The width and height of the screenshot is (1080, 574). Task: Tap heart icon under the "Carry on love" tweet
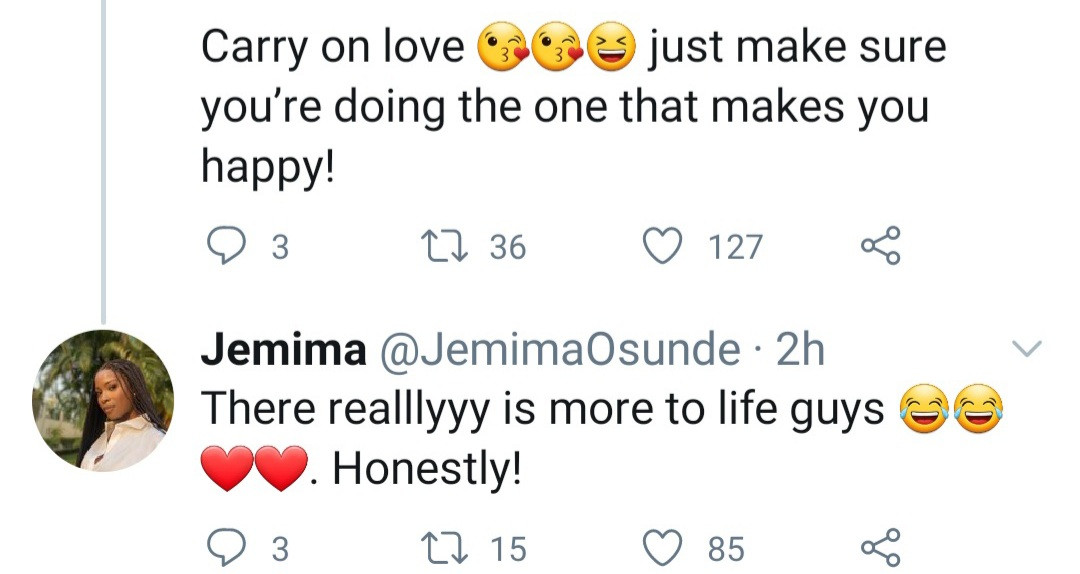662,246
